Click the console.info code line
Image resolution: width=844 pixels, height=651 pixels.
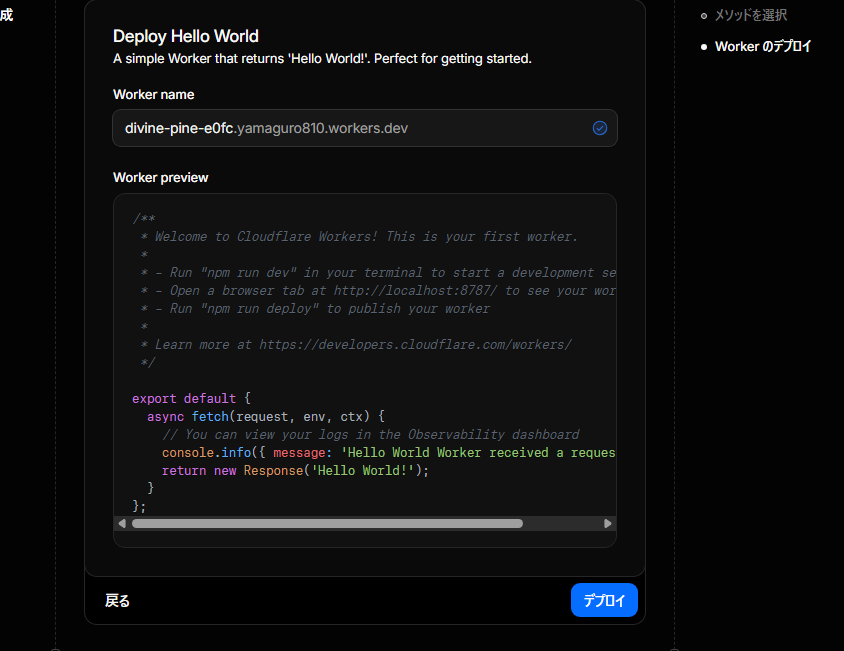(x=389, y=452)
